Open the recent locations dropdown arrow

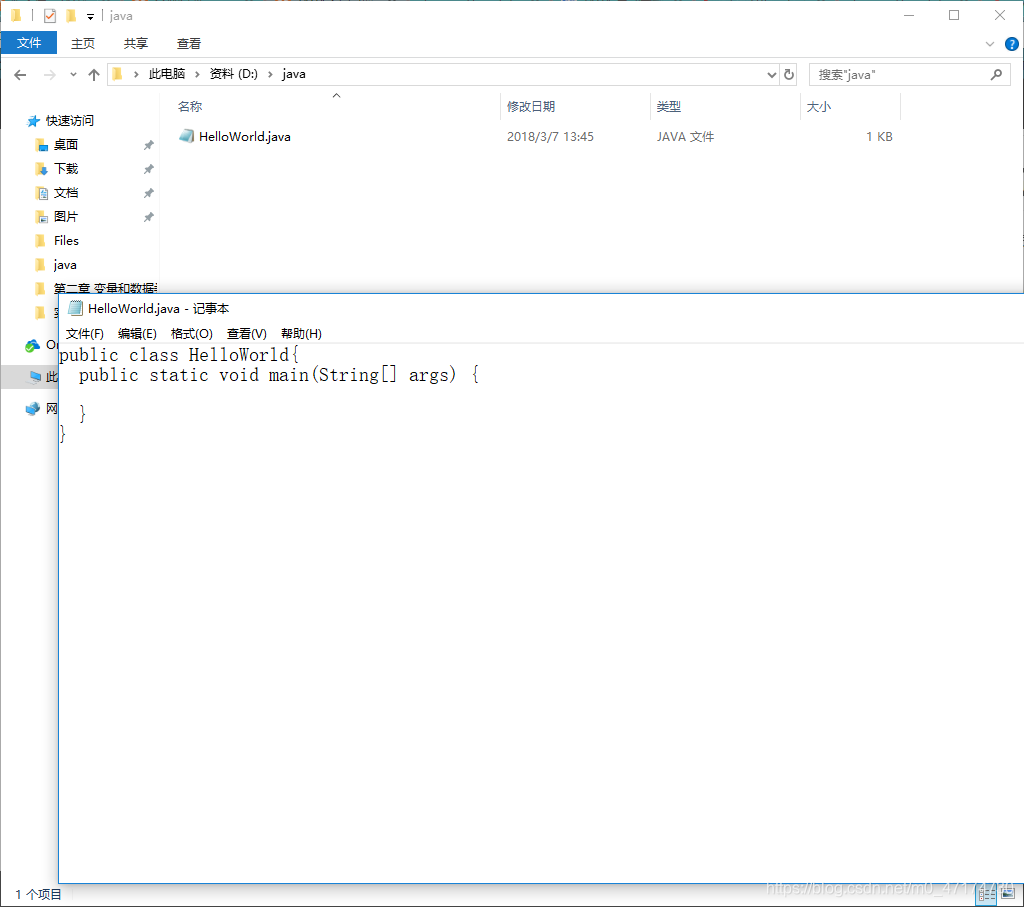[73, 75]
